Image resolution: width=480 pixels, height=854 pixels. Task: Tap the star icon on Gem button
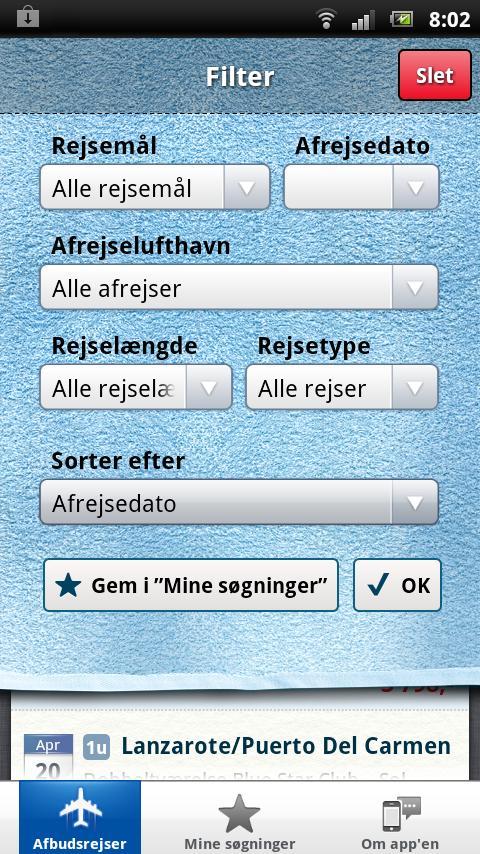(68, 585)
